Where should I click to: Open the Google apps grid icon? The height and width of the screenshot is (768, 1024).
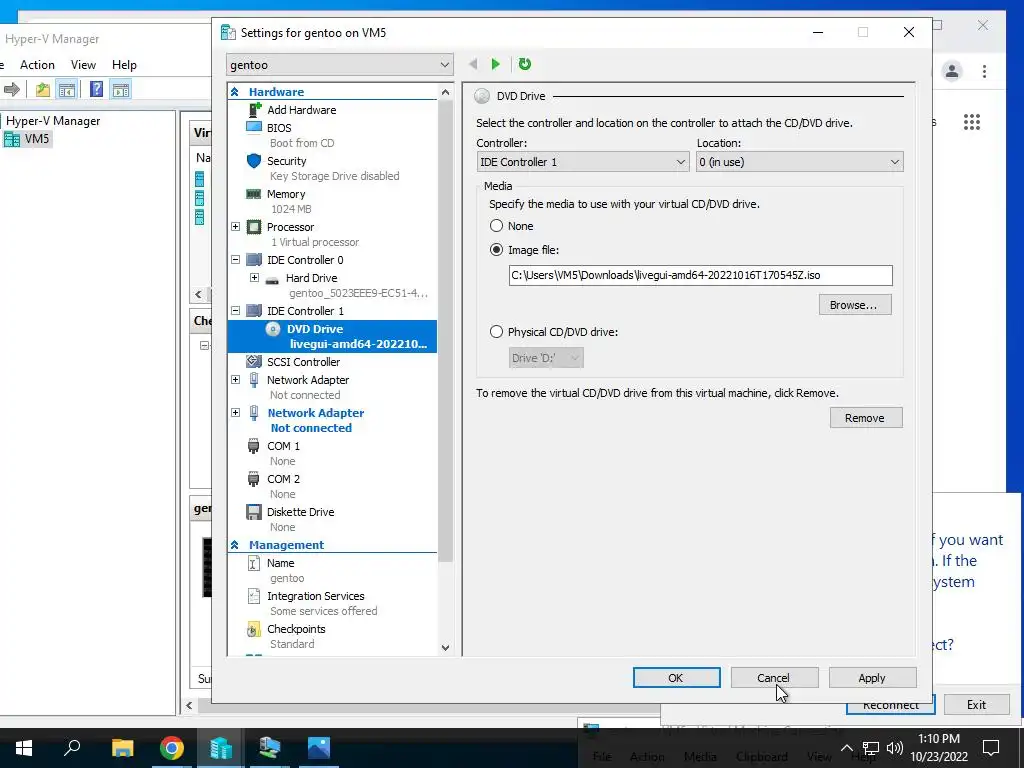coord(972,122)
